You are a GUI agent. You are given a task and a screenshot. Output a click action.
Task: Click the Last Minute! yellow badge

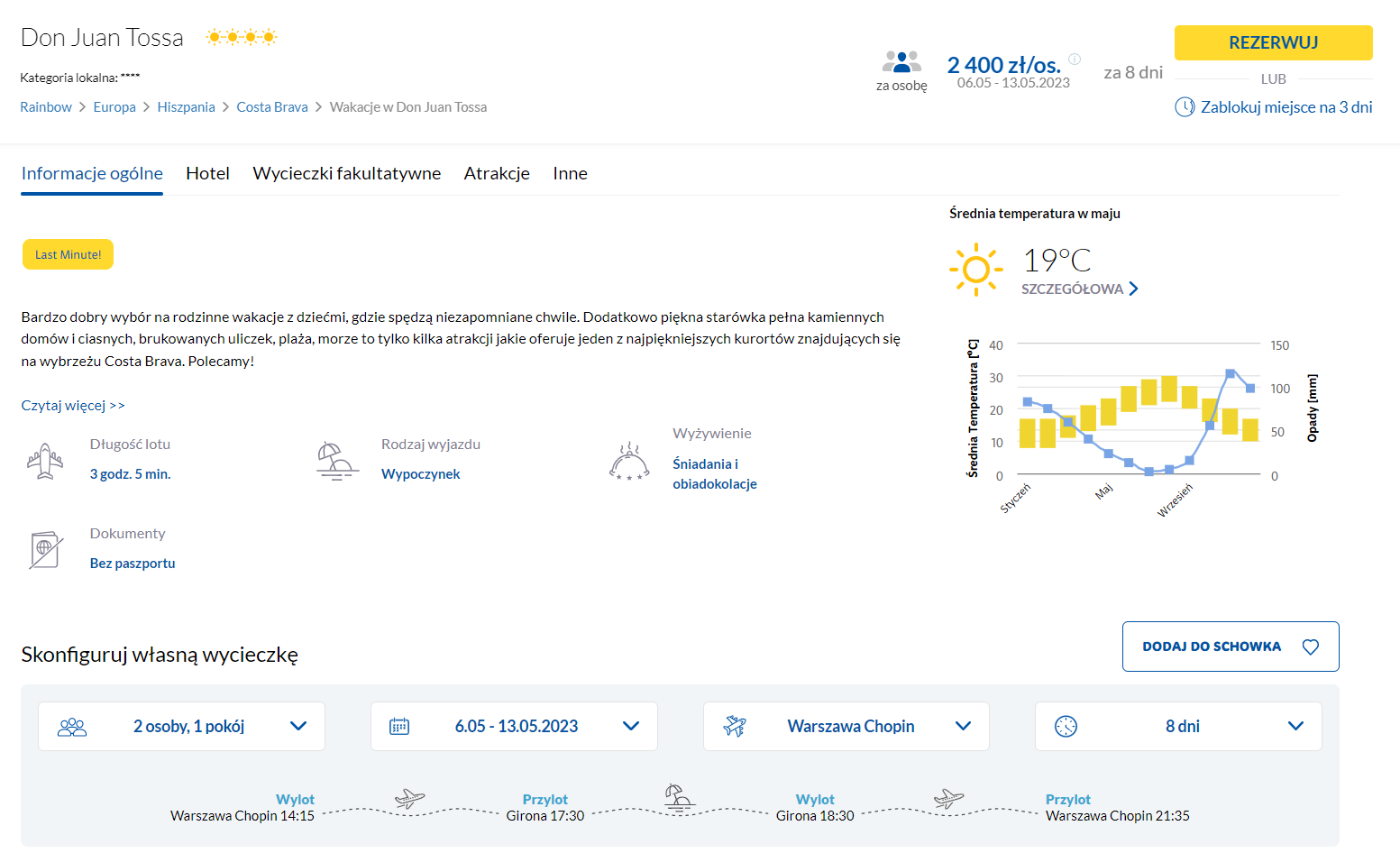(x=68, y=255)
